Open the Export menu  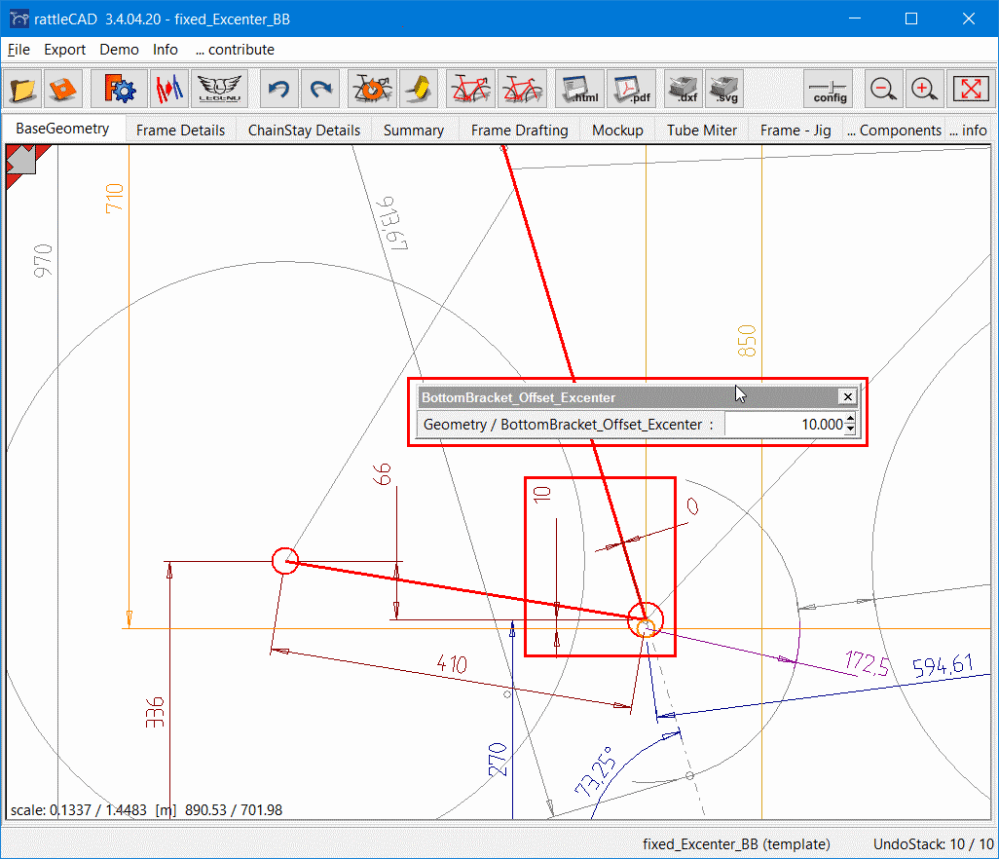click(65, 49)
